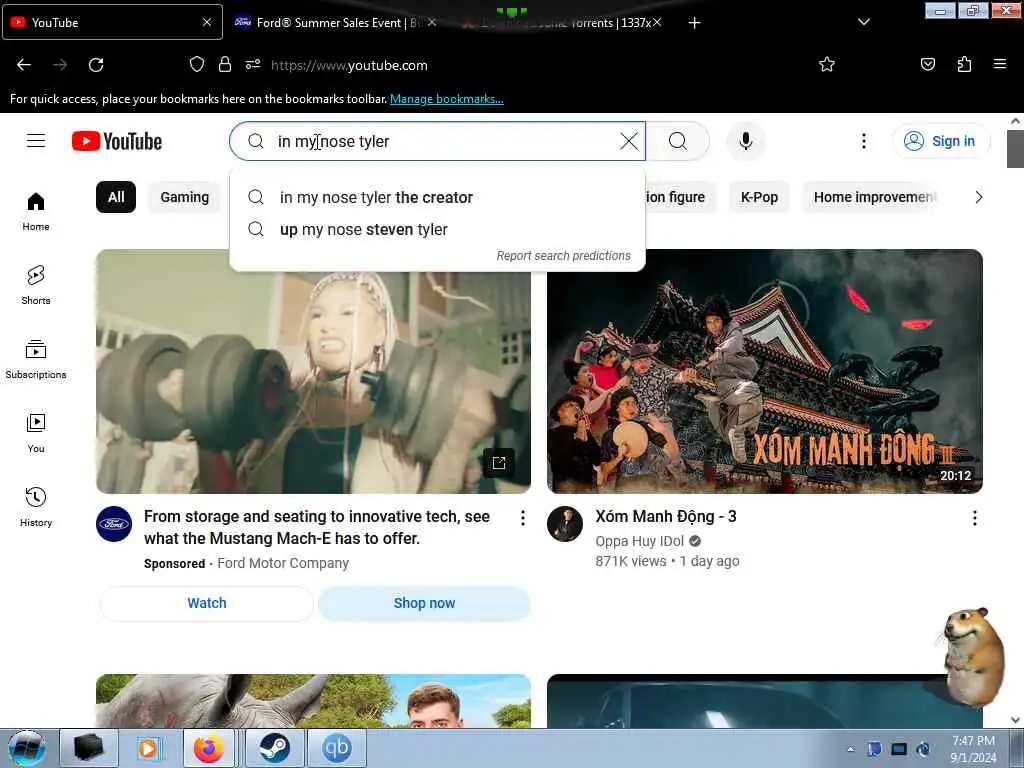Open the Xóm Mạnh Động video thumbnail
Image resolution: width=1024 pixels, height=768 pixels.
coord(765,371)
